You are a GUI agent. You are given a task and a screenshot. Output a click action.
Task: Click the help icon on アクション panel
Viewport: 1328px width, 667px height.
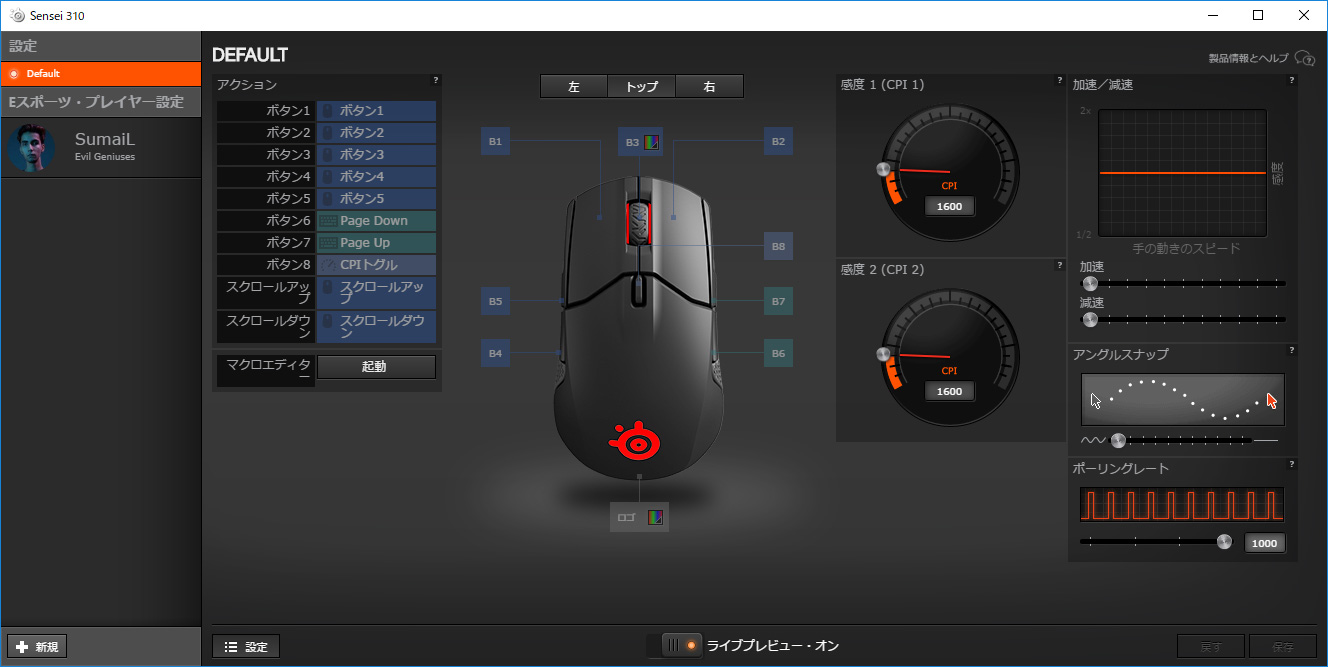435,80
